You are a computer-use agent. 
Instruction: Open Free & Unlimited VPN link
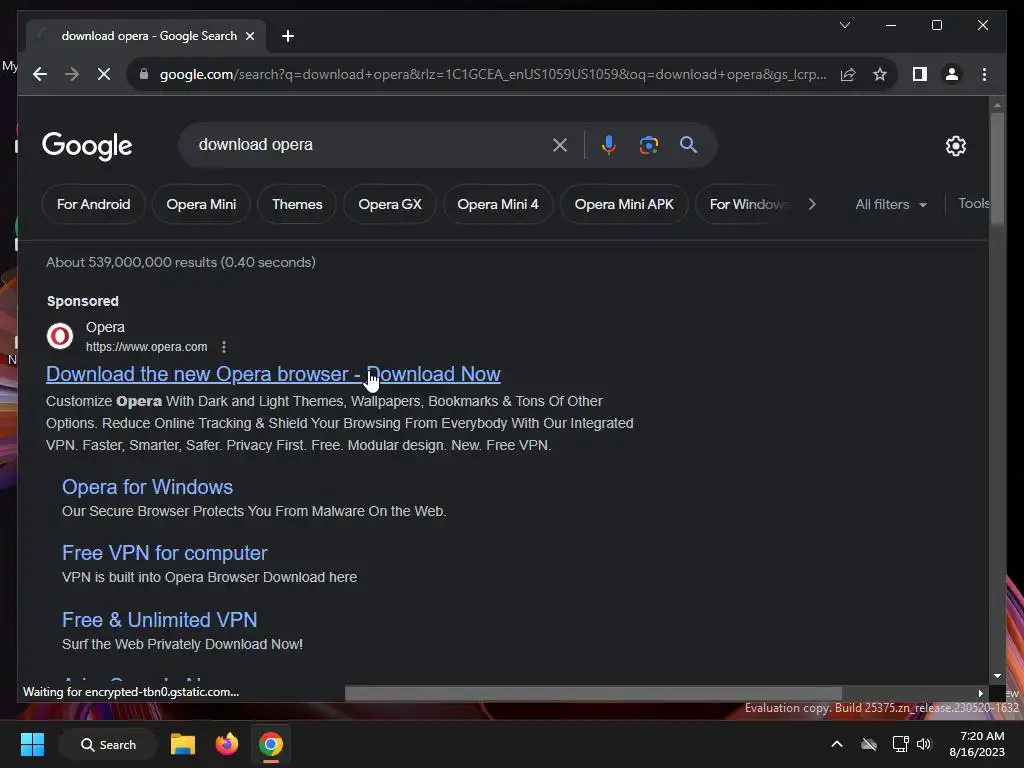[159, 620]
